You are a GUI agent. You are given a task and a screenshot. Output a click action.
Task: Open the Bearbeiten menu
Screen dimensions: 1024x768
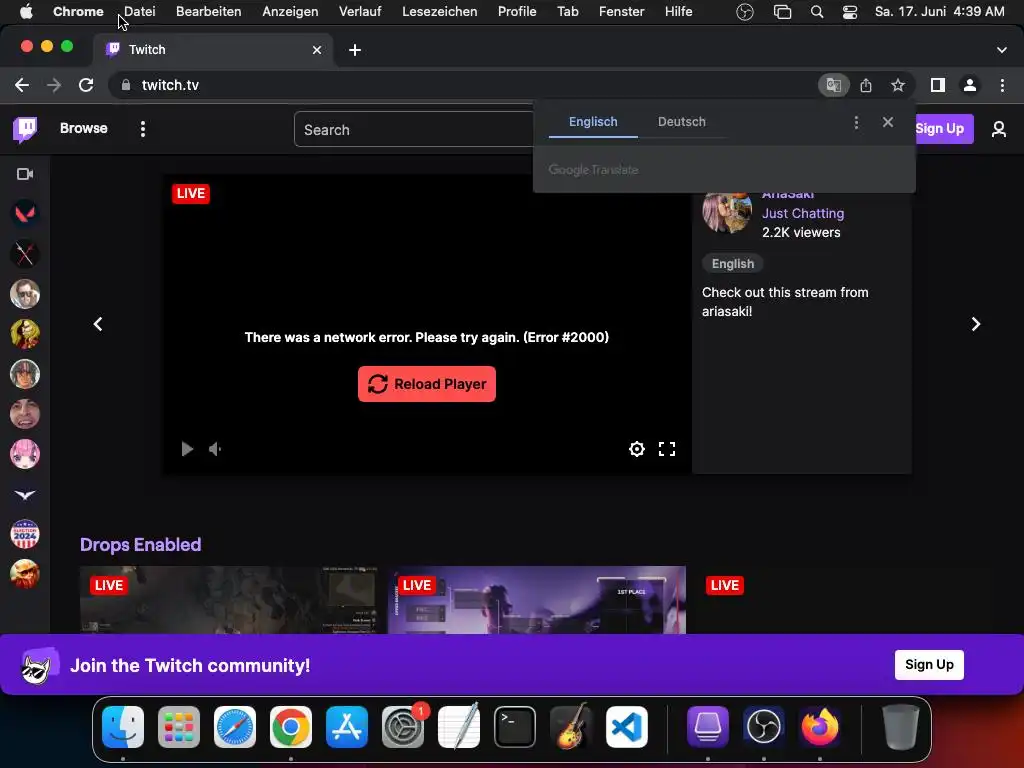208,12
